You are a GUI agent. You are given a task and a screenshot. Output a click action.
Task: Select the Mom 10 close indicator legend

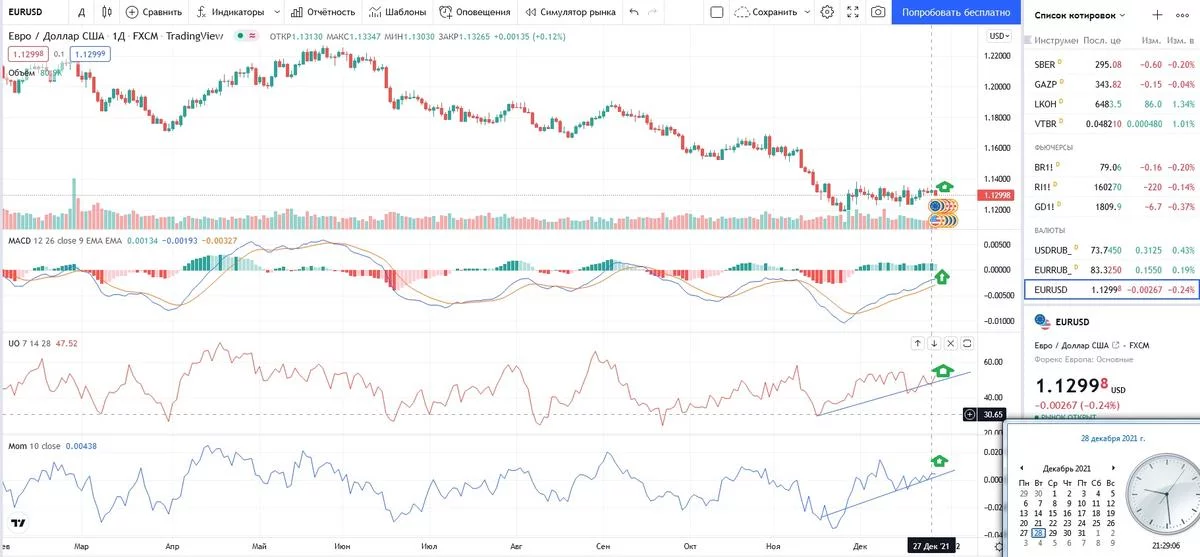click(33, 445)
